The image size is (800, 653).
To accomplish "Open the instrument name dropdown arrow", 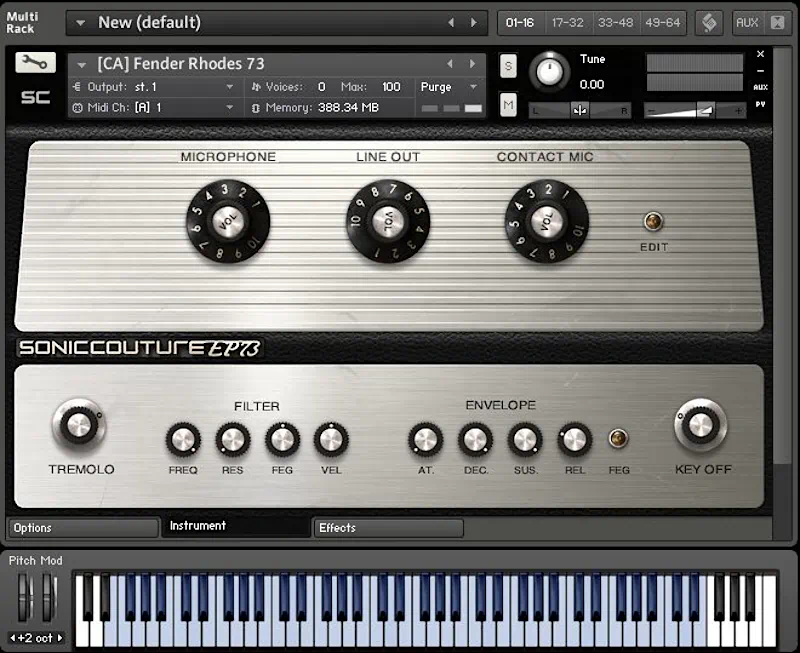I will click(x=82, y=65).
